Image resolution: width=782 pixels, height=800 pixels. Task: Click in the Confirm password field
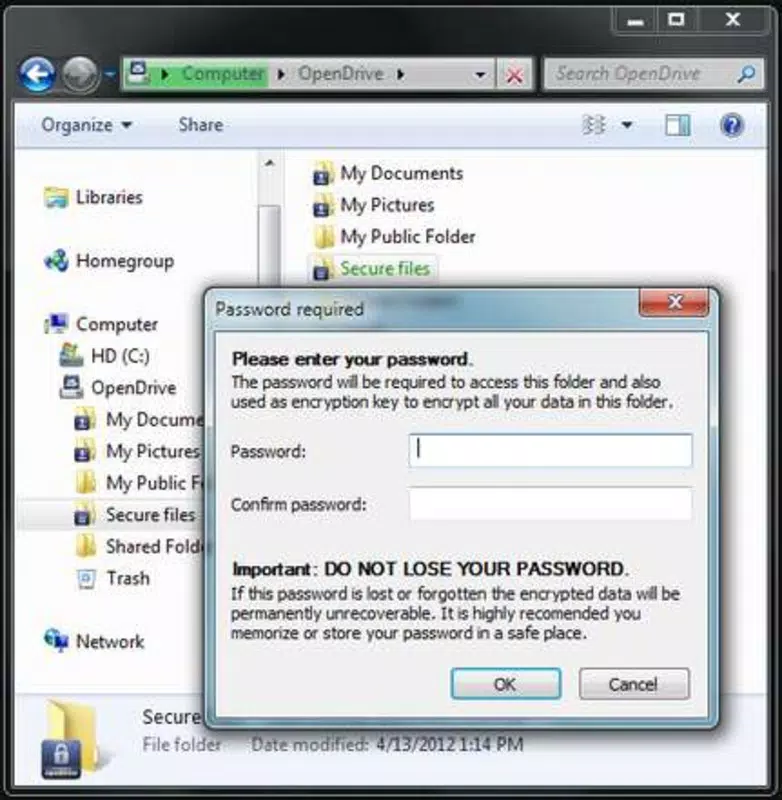click(550, 504)
